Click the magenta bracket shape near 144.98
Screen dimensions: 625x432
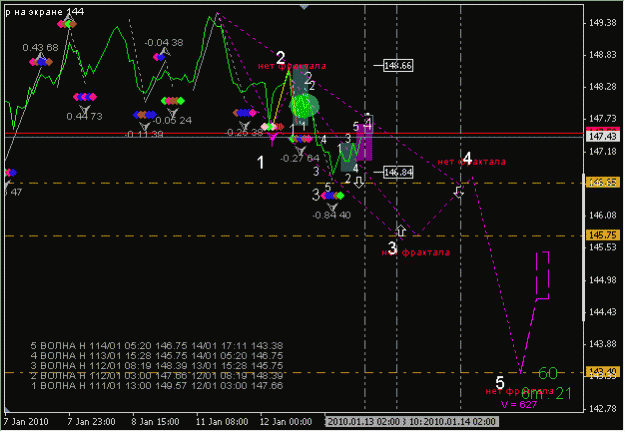click(543, 275)
